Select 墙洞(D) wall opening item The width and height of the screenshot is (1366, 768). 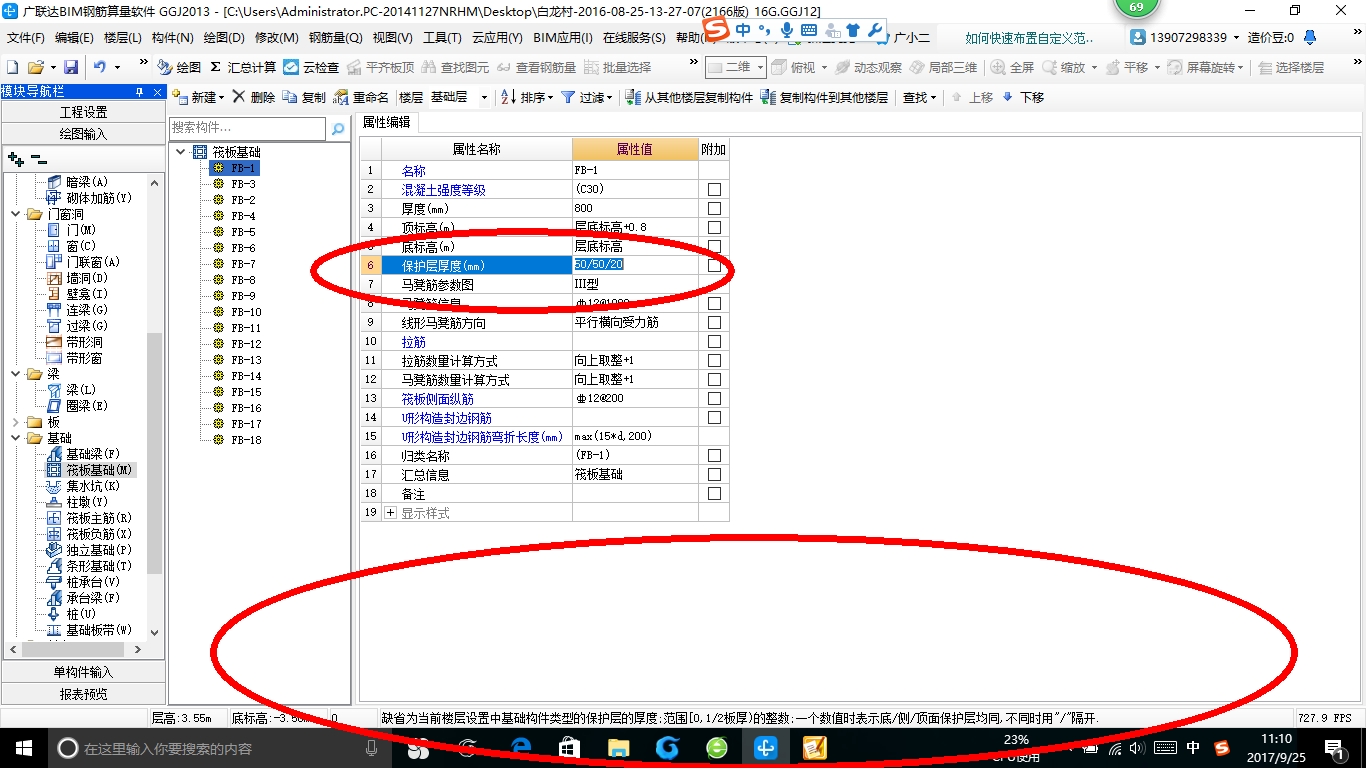tap(78, 278)
